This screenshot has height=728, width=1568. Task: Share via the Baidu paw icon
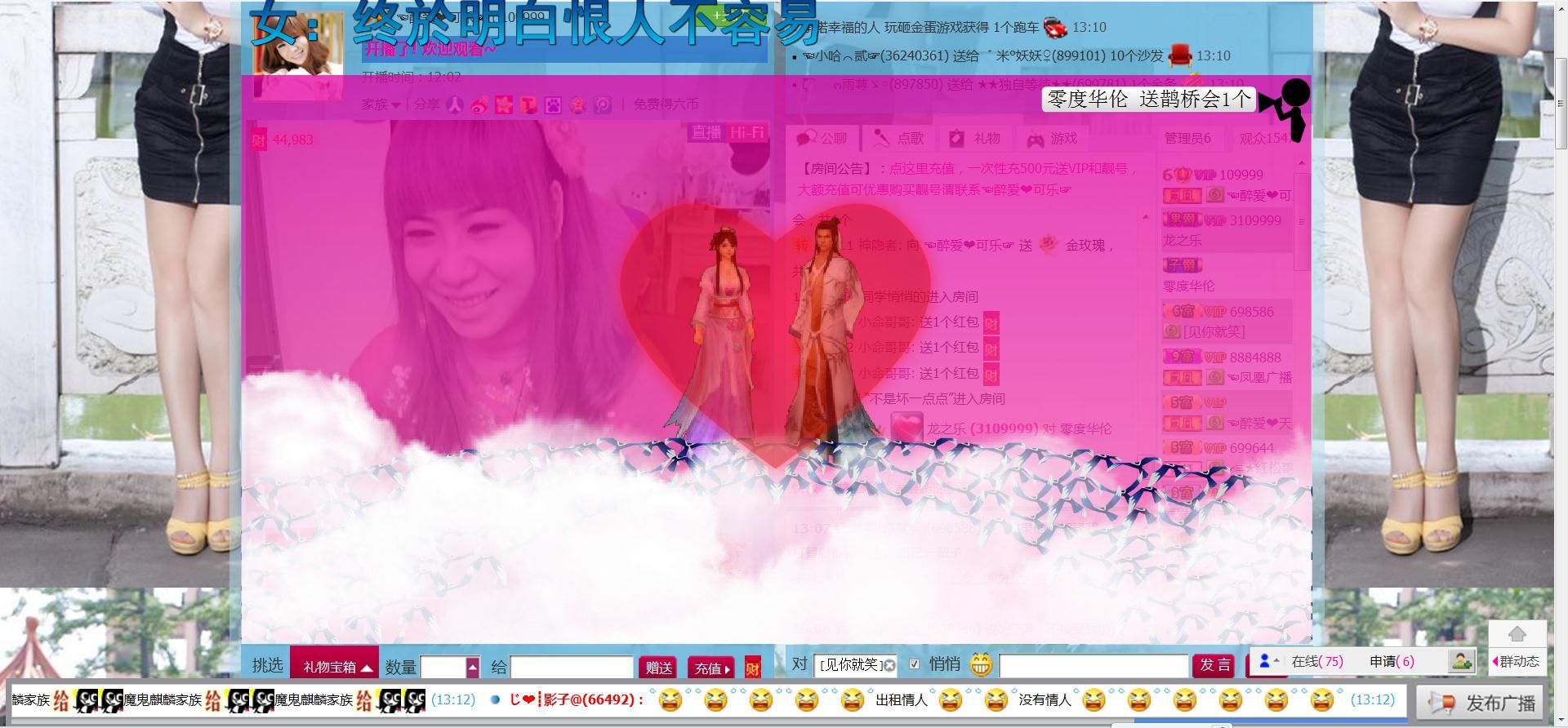pos(553,104)
